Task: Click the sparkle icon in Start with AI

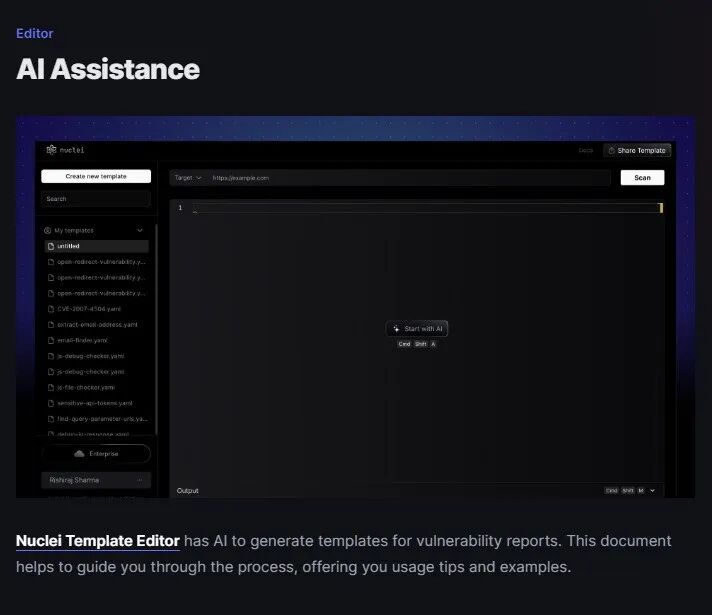Action: pyautogui.click(x=396, y=329)
